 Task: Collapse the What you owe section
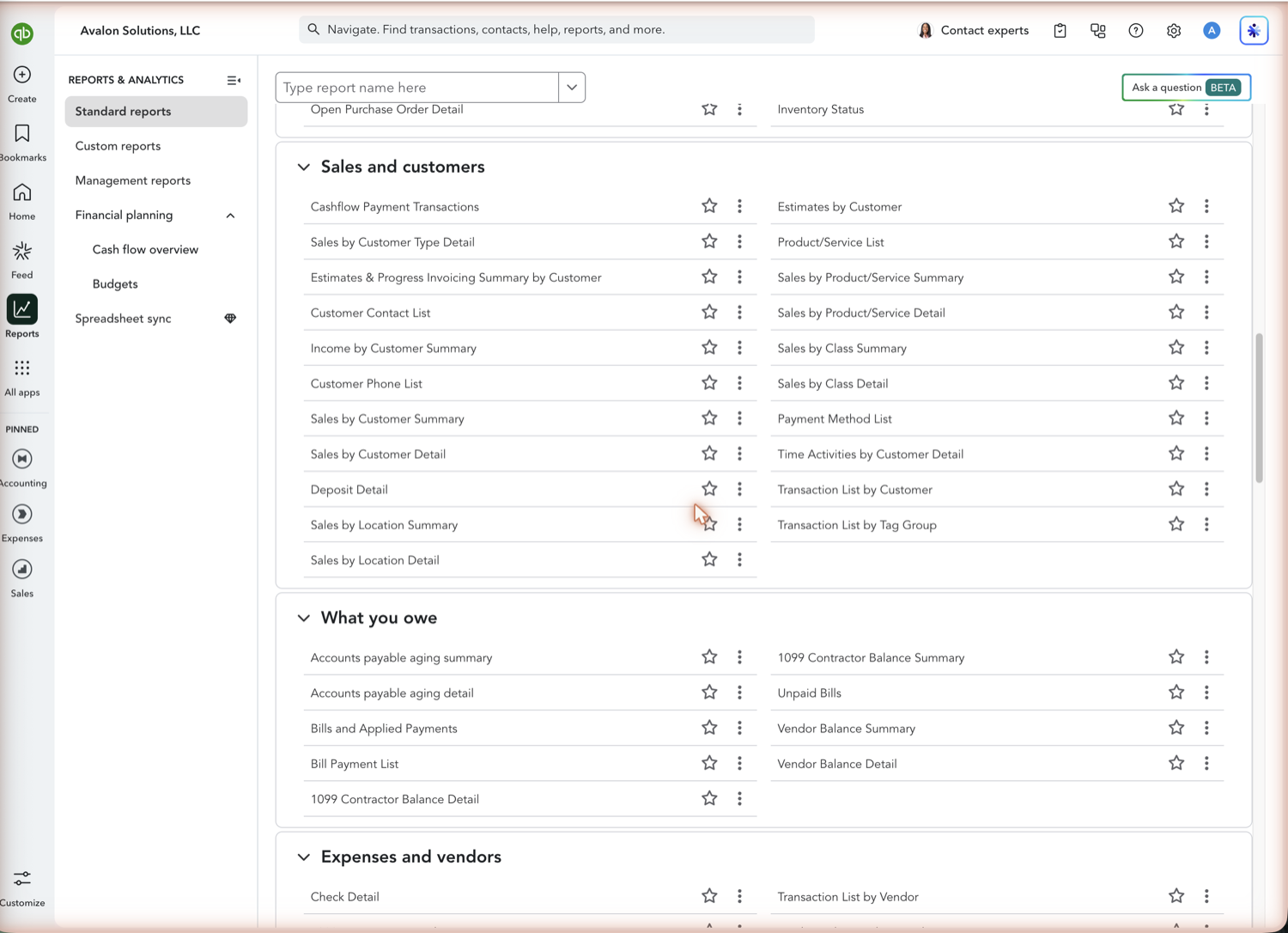[304, 618]
